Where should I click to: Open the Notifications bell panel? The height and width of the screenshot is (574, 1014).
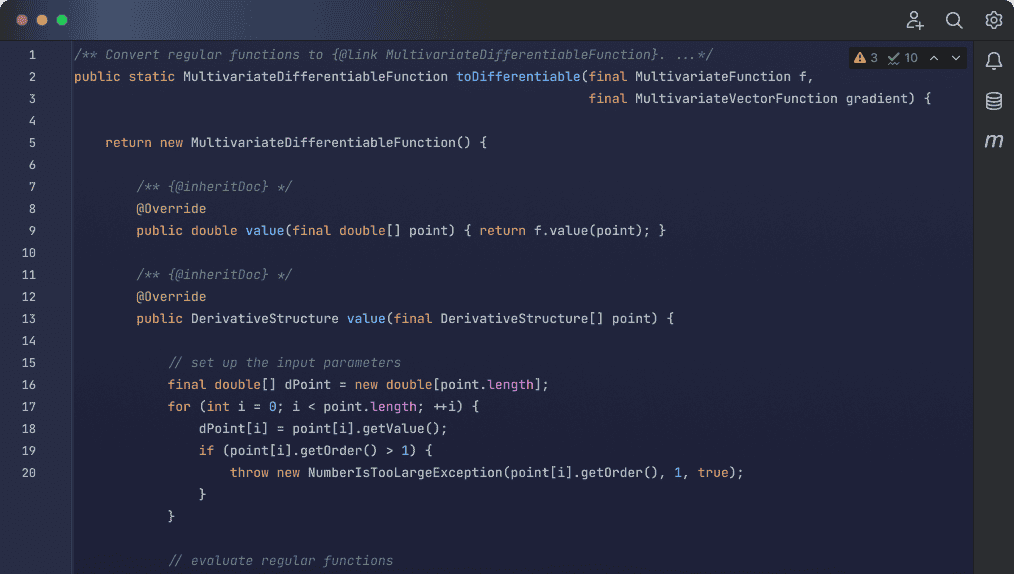993,62
